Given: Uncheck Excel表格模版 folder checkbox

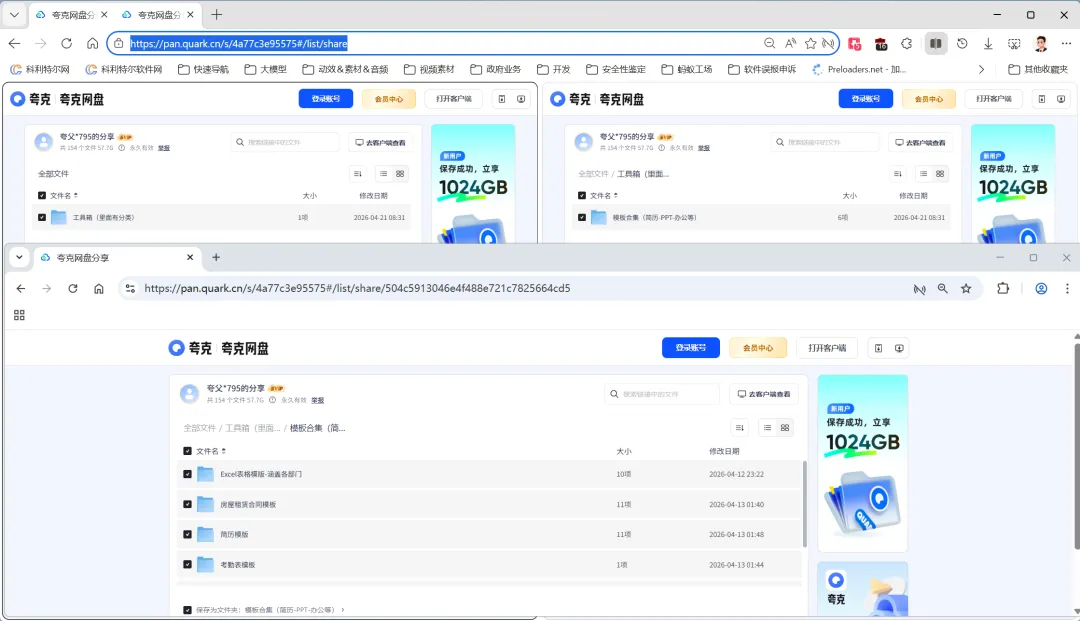Looking at the screenshot, I should (187, 474).
